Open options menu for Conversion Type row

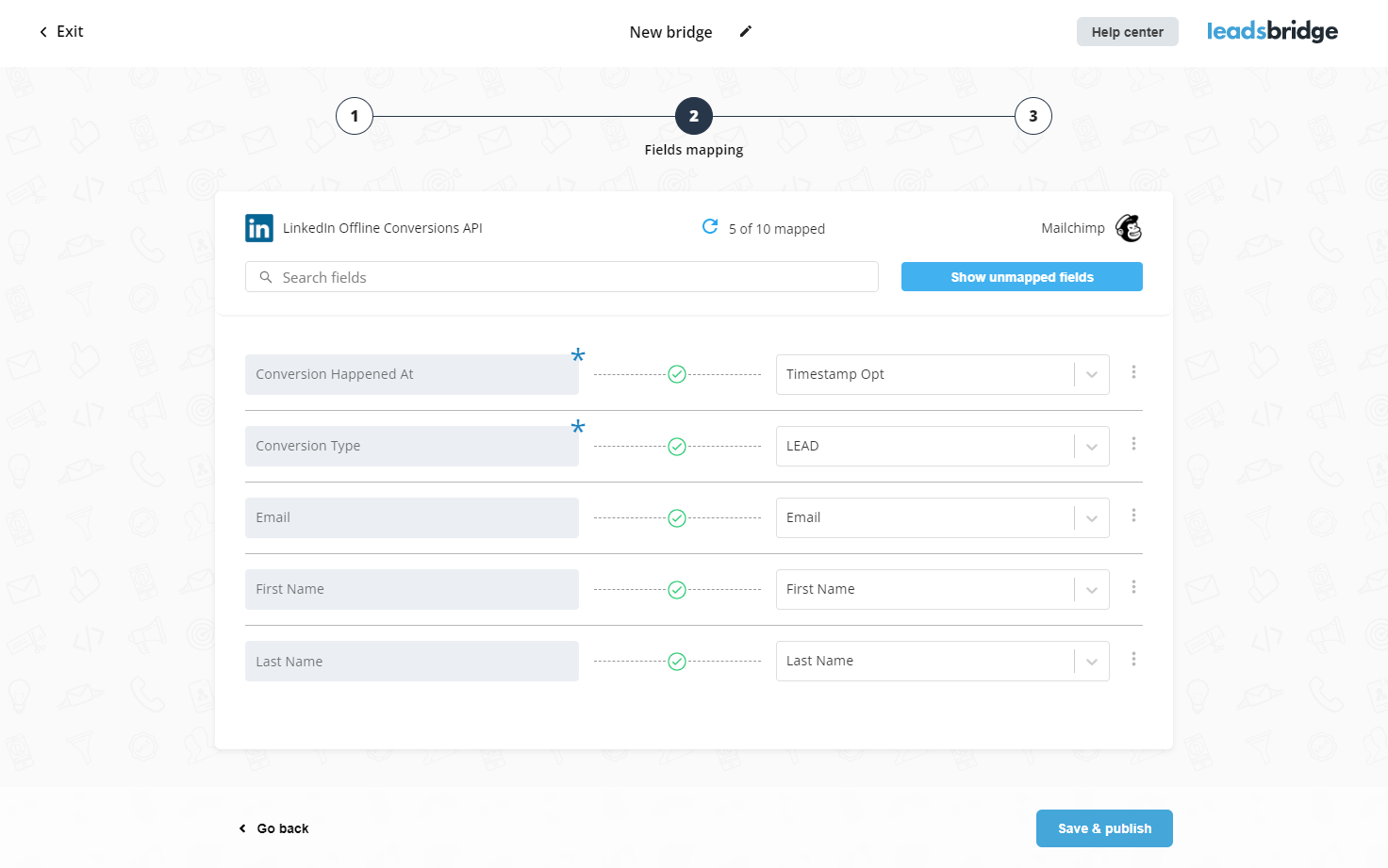(x=1133, y=444)
